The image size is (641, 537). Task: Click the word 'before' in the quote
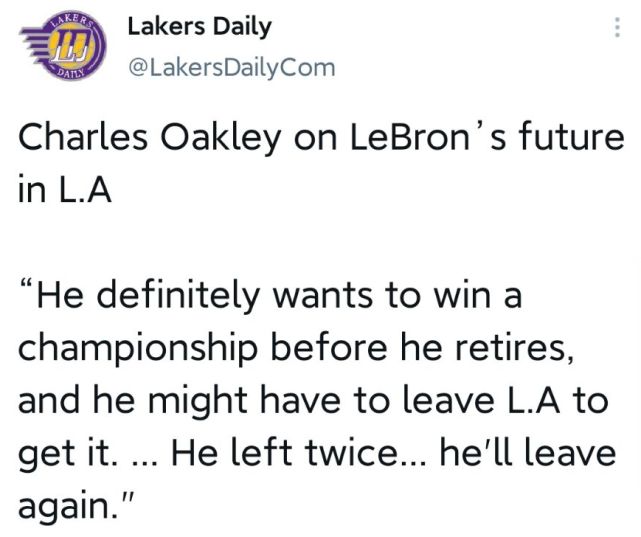tap(329, 348)
